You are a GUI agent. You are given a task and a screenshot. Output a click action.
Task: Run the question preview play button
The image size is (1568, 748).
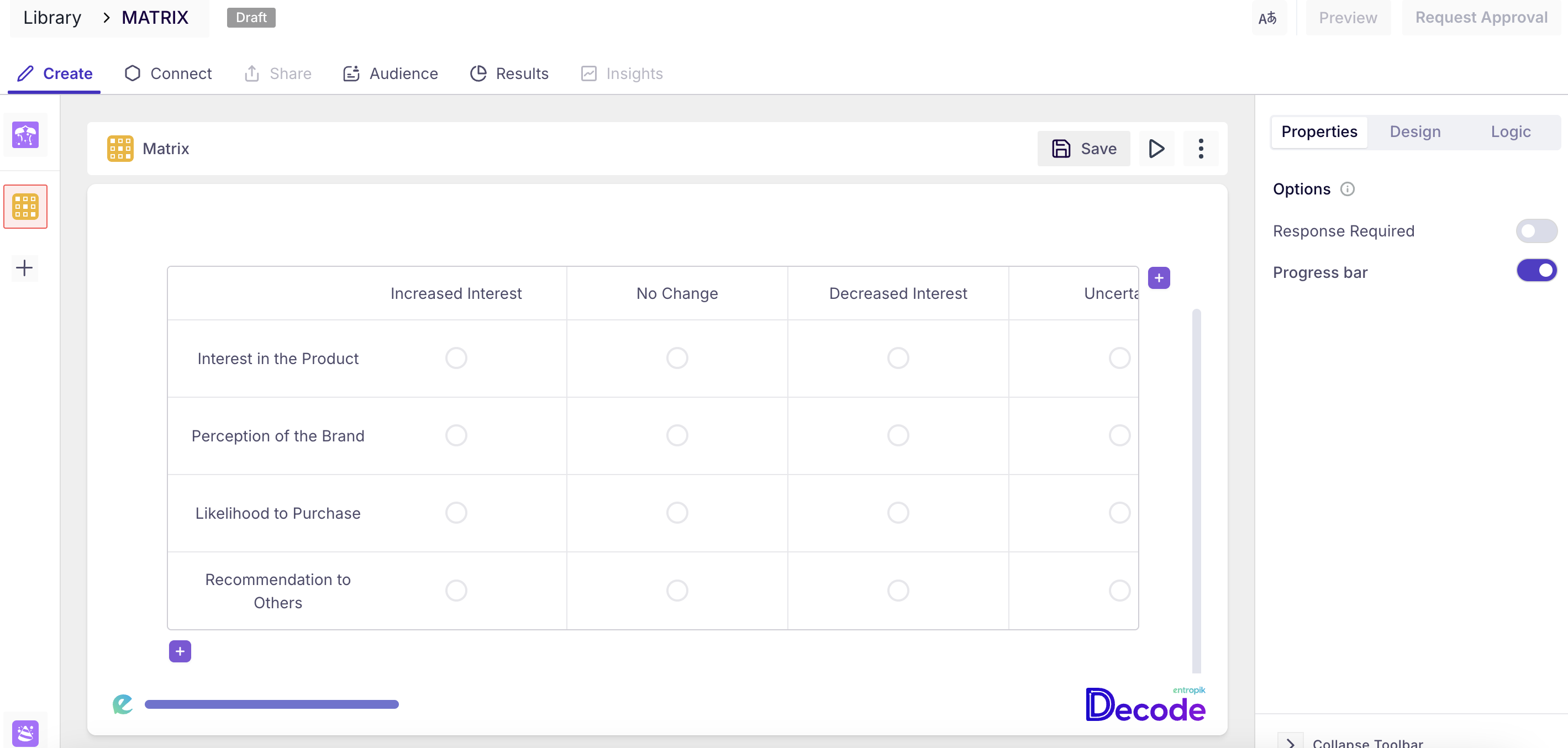(x=1156, y=149)
